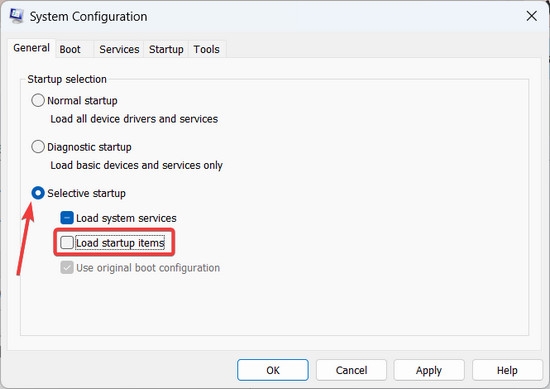Image resolution: width=550 pixels, height=389 pixels.
Task: Click the 'Load basic devices and services only' text
Action: click(136, 165)
